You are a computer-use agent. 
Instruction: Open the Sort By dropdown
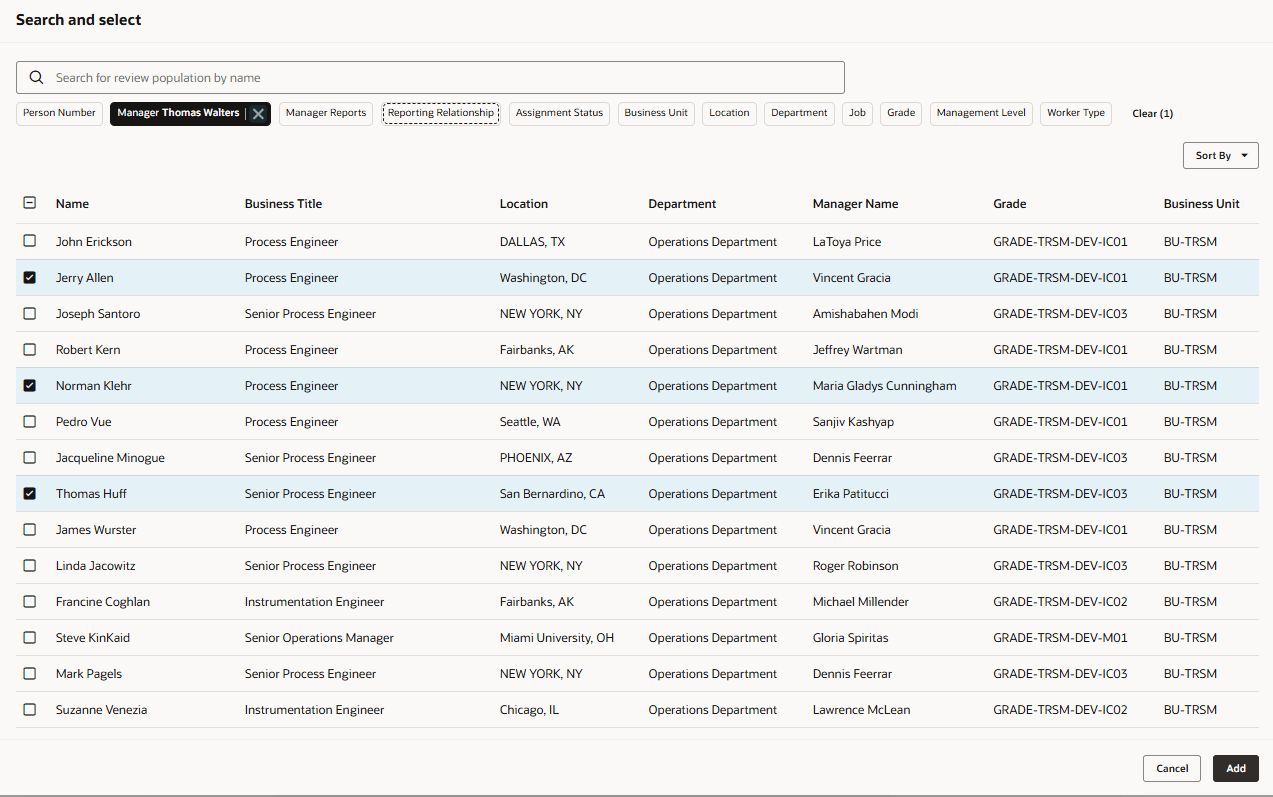point(1219,155)
